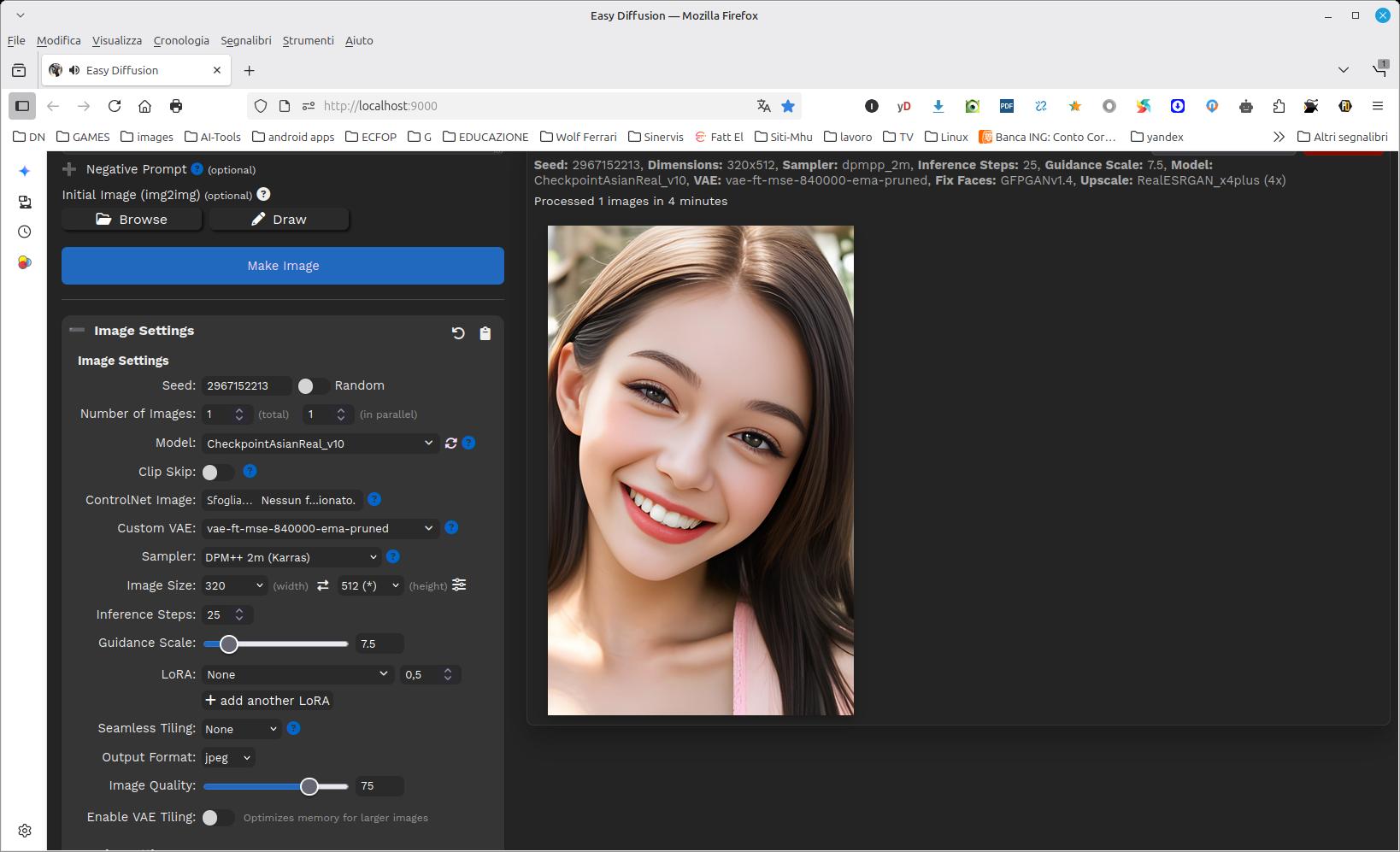Open the Custom VAE dropdown
Viewport: 1400px width, 852px height.
(321, 528)
